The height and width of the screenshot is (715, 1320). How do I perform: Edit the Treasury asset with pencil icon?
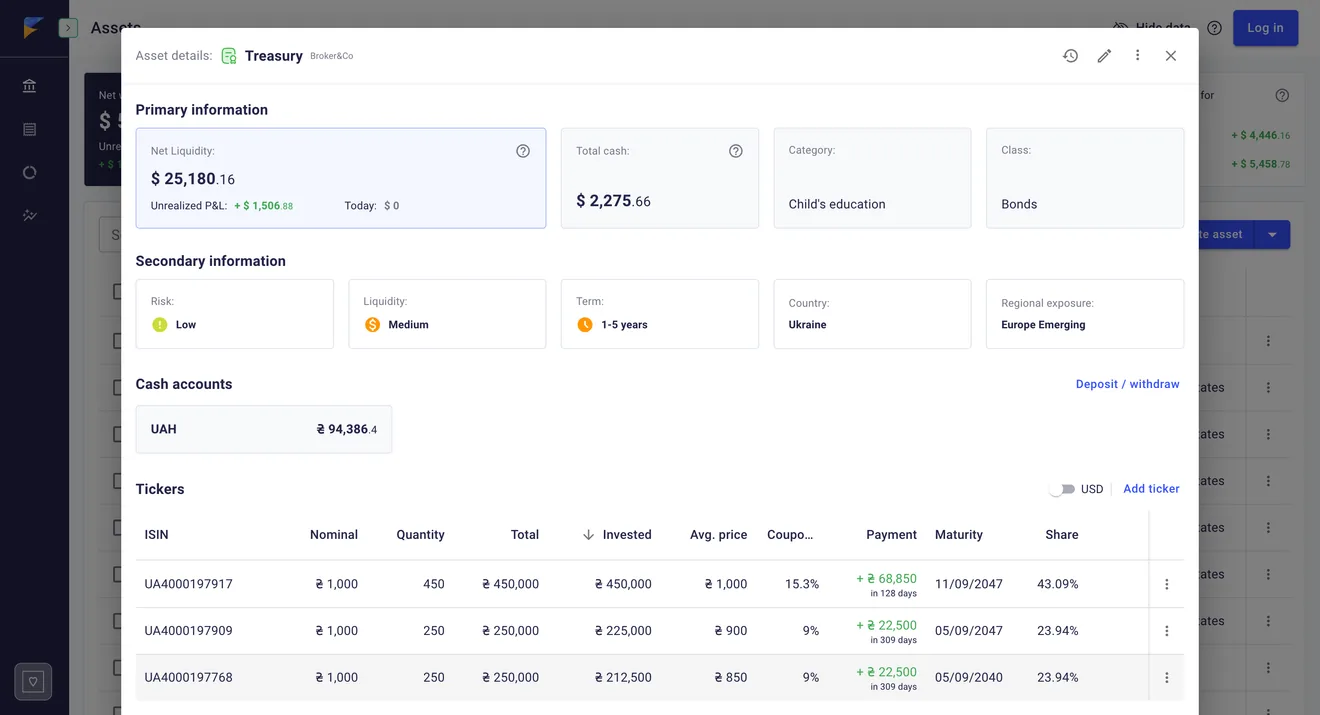point(1104,56)
